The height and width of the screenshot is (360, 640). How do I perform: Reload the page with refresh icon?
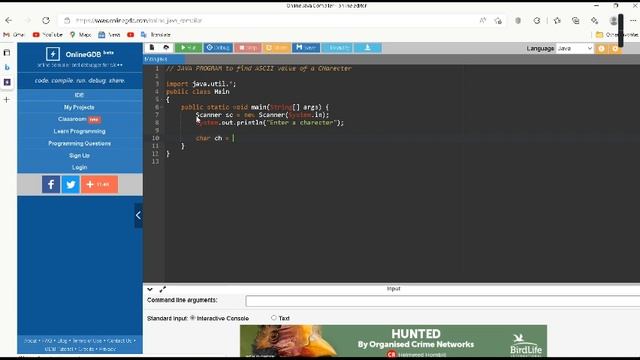[46, 20]
